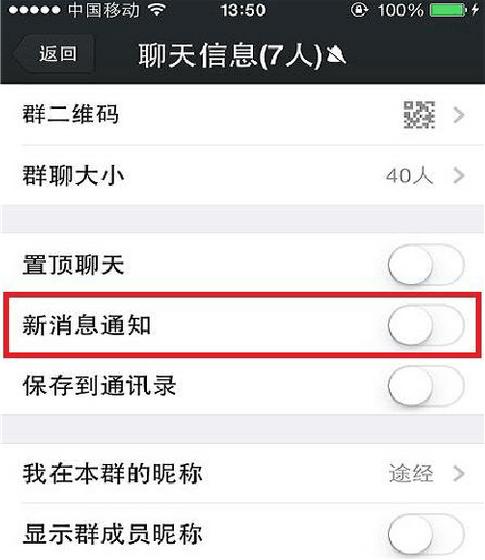Toggle the 显示群成员昵称 switch

click(x=426, y=535)
